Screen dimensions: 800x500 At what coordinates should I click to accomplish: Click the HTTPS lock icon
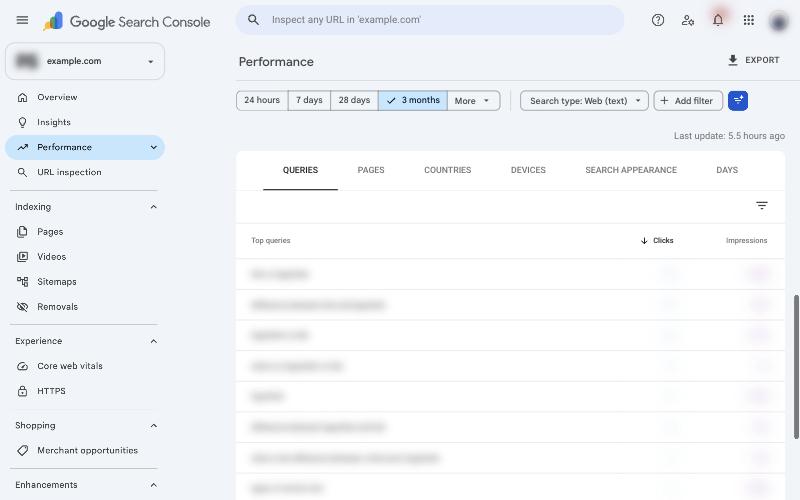22,391
